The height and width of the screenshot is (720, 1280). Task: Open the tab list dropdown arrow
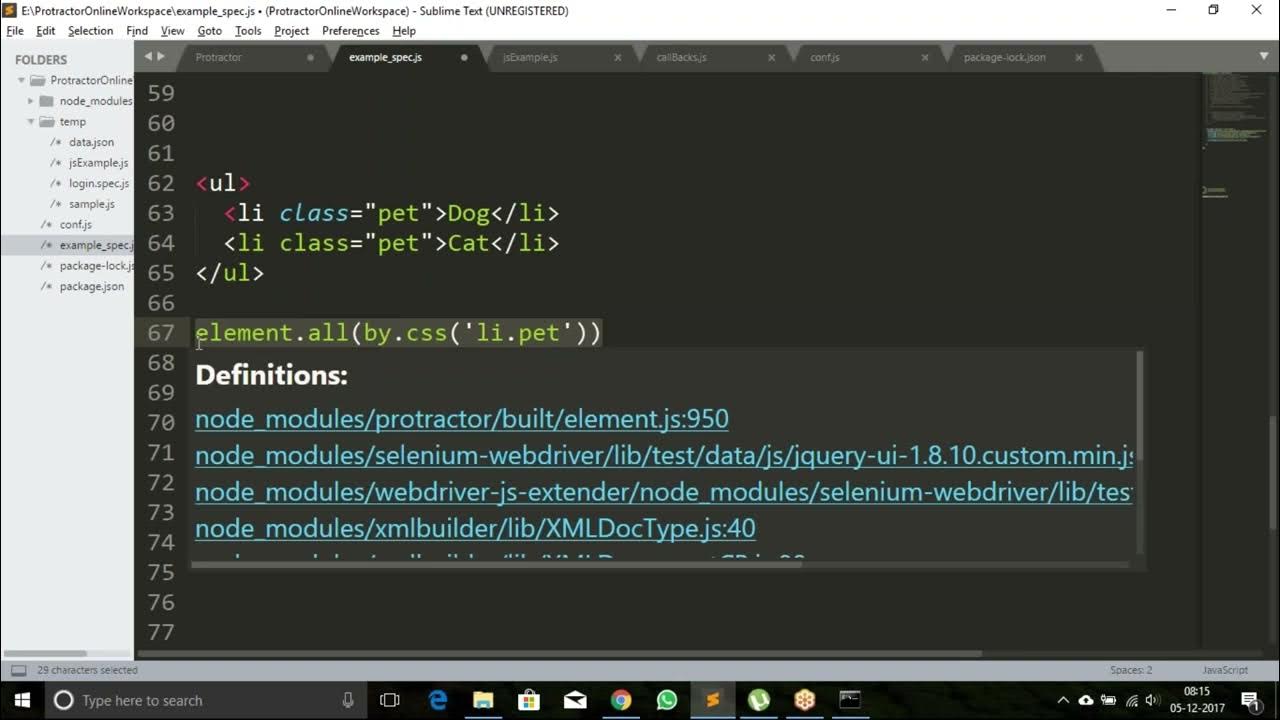click(1264, 56)
